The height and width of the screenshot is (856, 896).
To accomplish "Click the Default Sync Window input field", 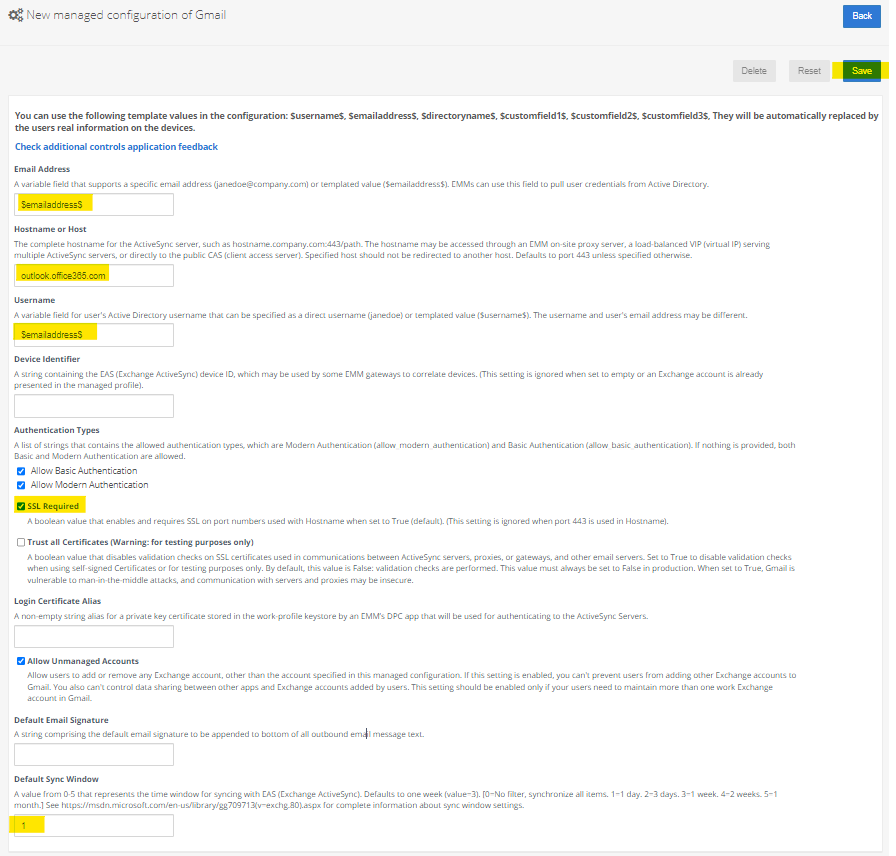I will (x=94, y=826).
